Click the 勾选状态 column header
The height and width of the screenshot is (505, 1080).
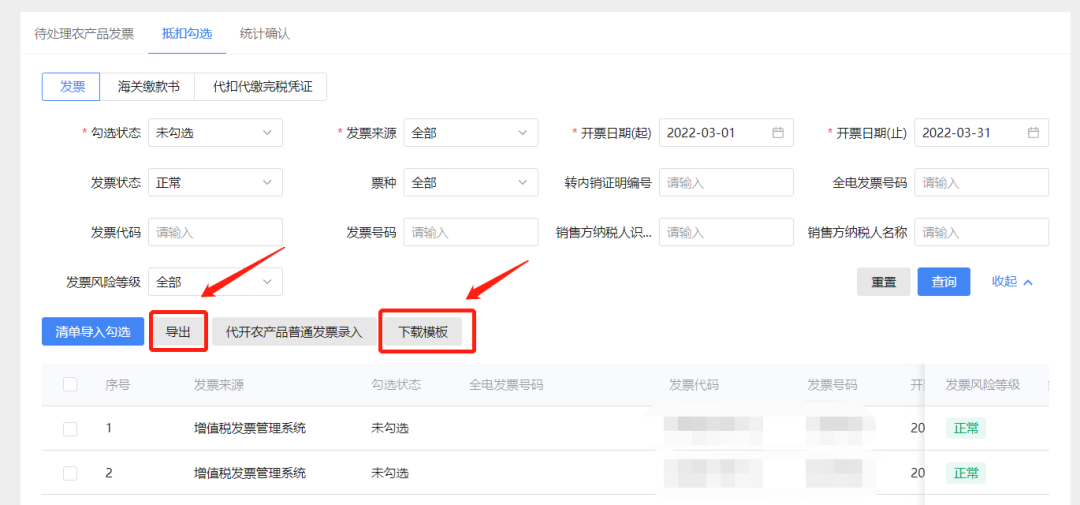tap(396, 384)
